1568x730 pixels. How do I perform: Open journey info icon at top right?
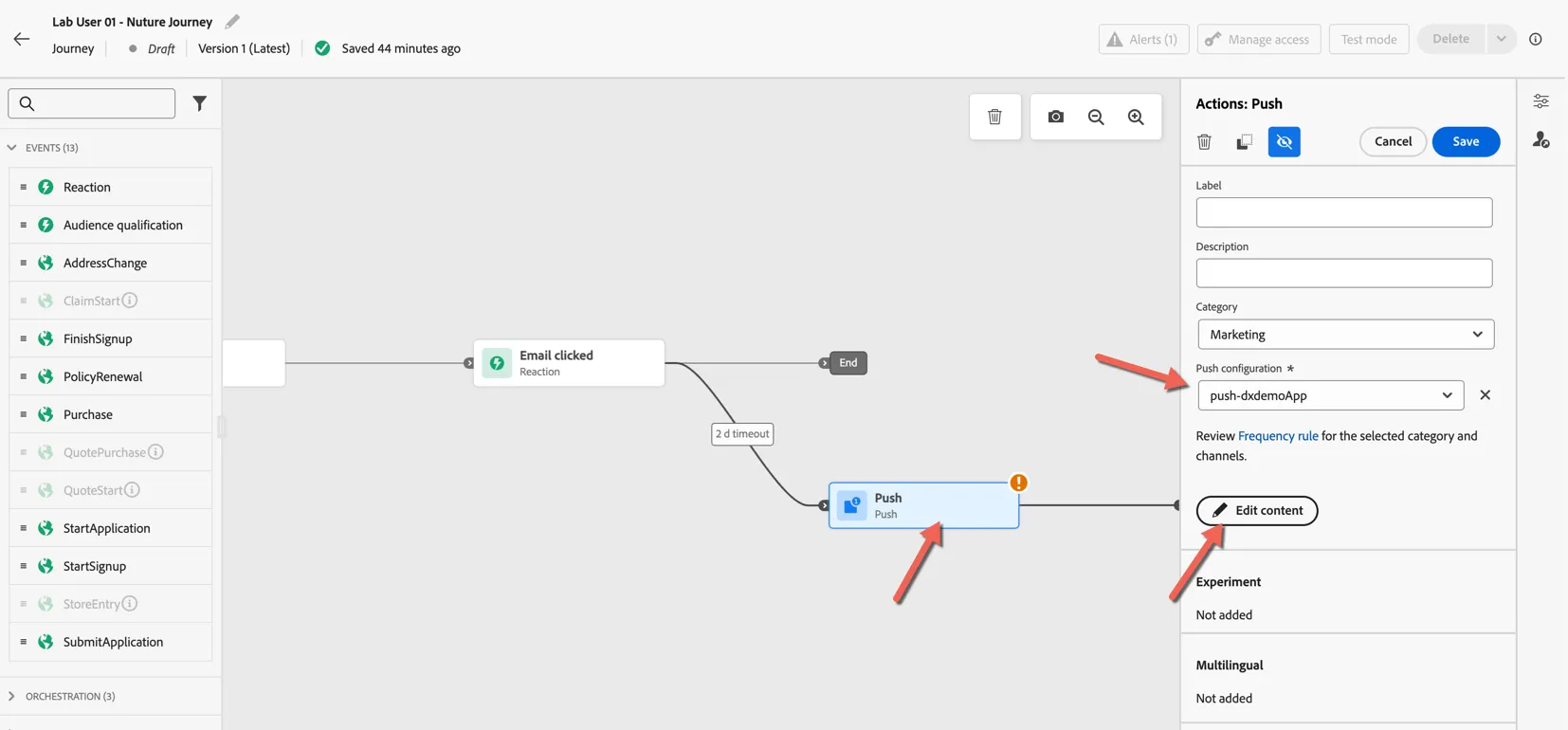pyautogui.click(x=1536, y=39)
